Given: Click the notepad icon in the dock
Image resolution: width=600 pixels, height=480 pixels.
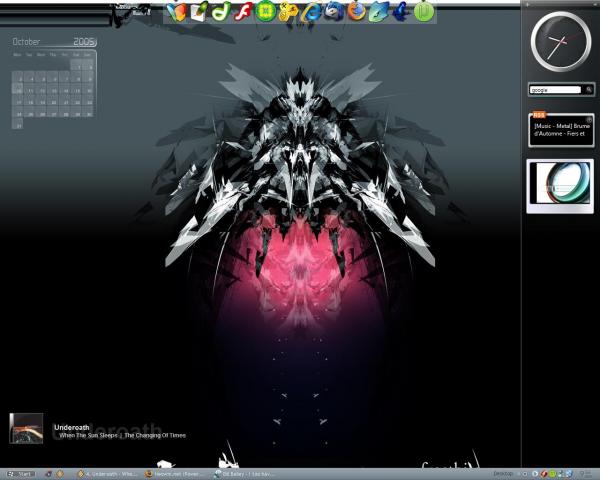Looking at the screenshot, I should pyautogui.click(x=199, y=12).
